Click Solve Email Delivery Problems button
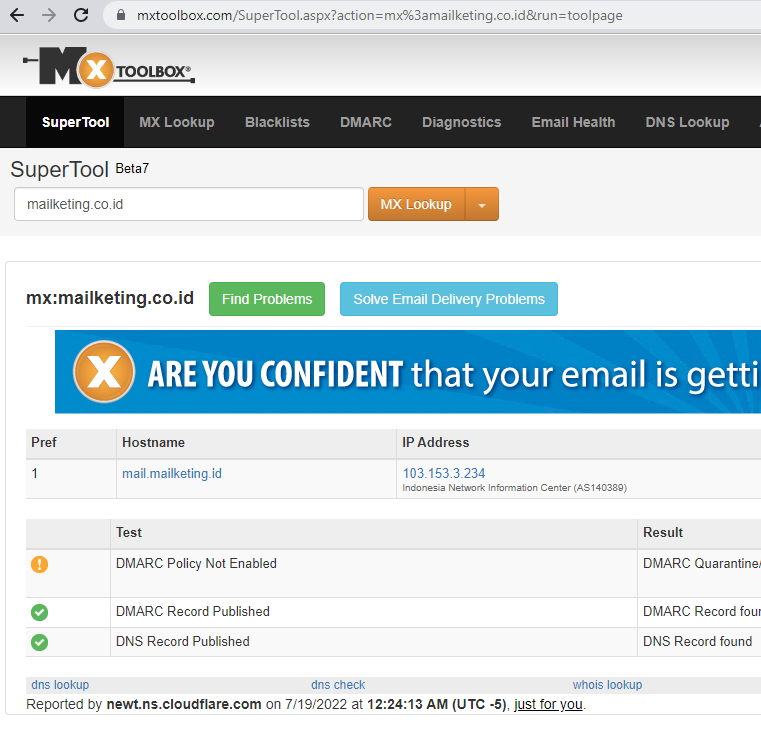 pos(449,299)
